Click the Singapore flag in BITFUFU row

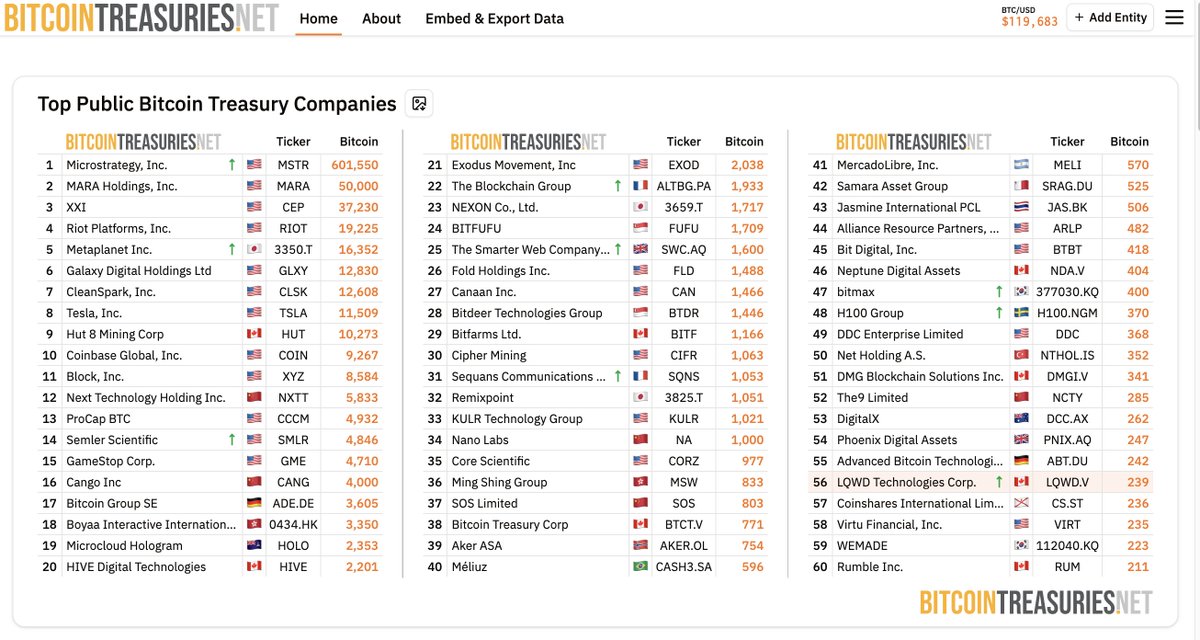click(x=640, y=229)
